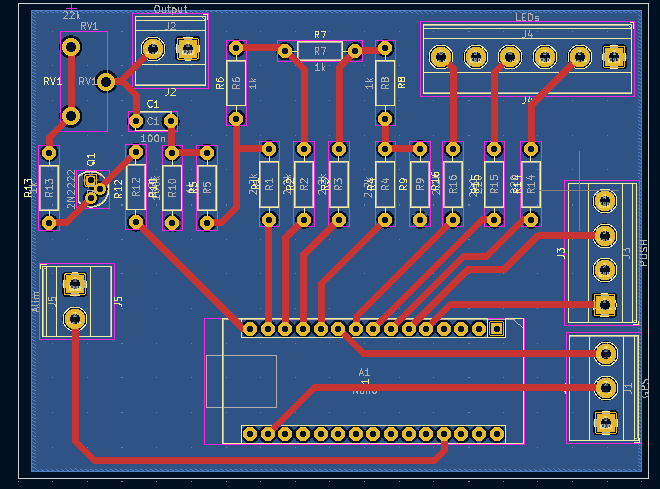This screenshot has height=489, width=660.
Task: Select resistor R10 footprint
Action: pos(172,188)
